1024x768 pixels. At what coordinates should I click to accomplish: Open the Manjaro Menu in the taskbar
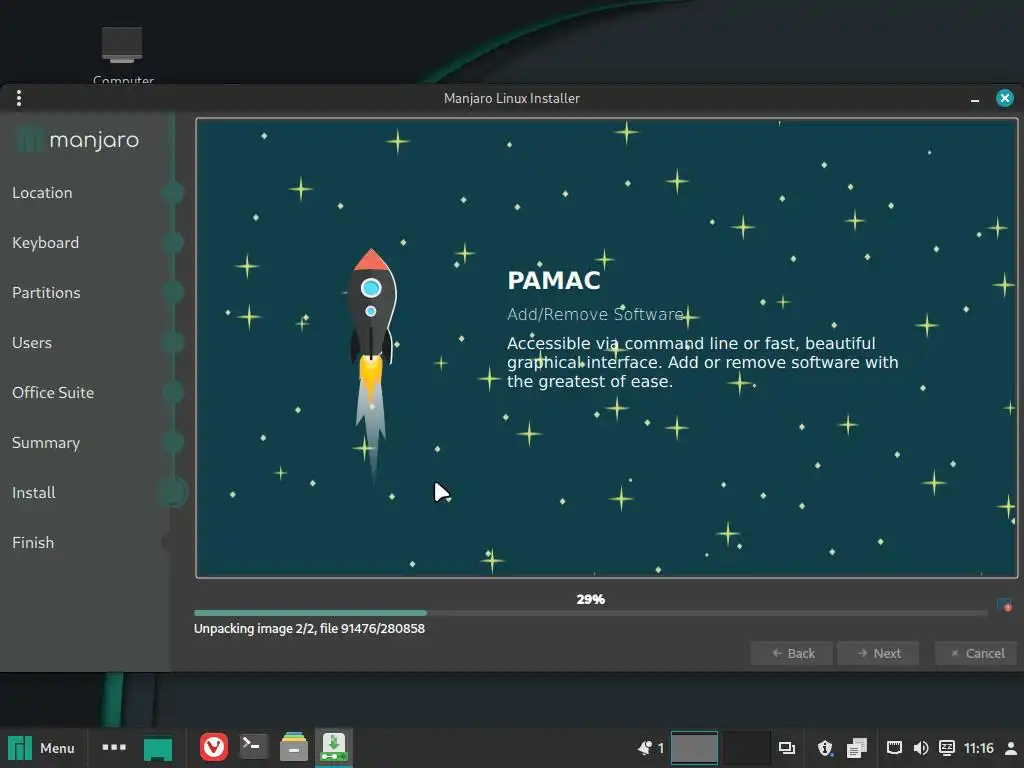click(x=42, y=748)
